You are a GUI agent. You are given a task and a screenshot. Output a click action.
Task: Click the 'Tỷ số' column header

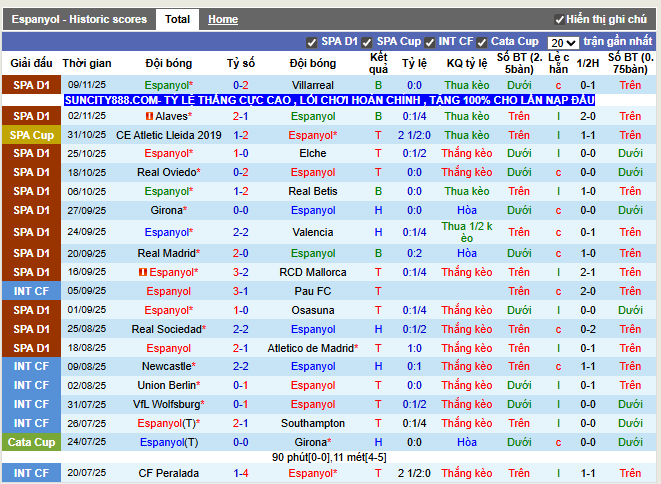point(241,63)
